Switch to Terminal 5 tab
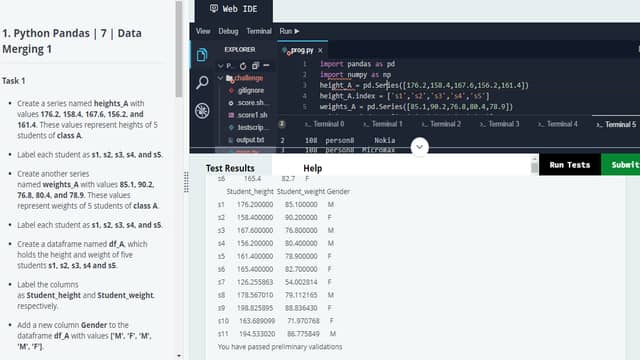 click(616, 124)
